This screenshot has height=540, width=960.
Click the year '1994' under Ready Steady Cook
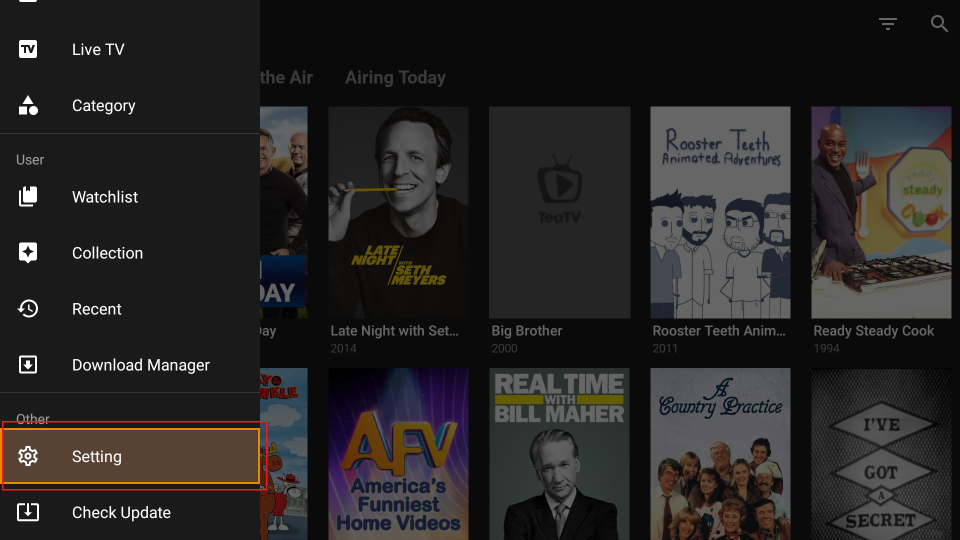[826, 348]
